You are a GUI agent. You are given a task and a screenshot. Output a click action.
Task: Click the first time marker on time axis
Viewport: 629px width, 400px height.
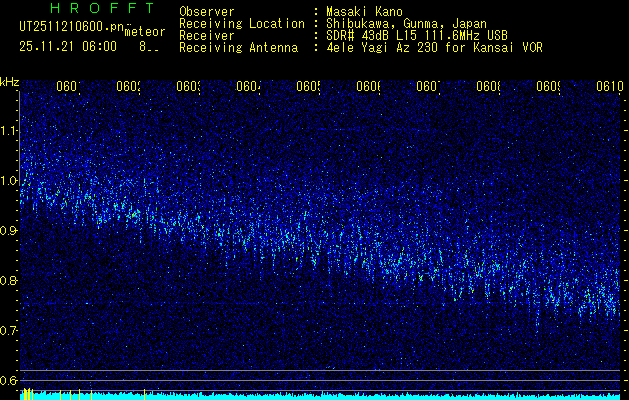click(x=68, y=86)
